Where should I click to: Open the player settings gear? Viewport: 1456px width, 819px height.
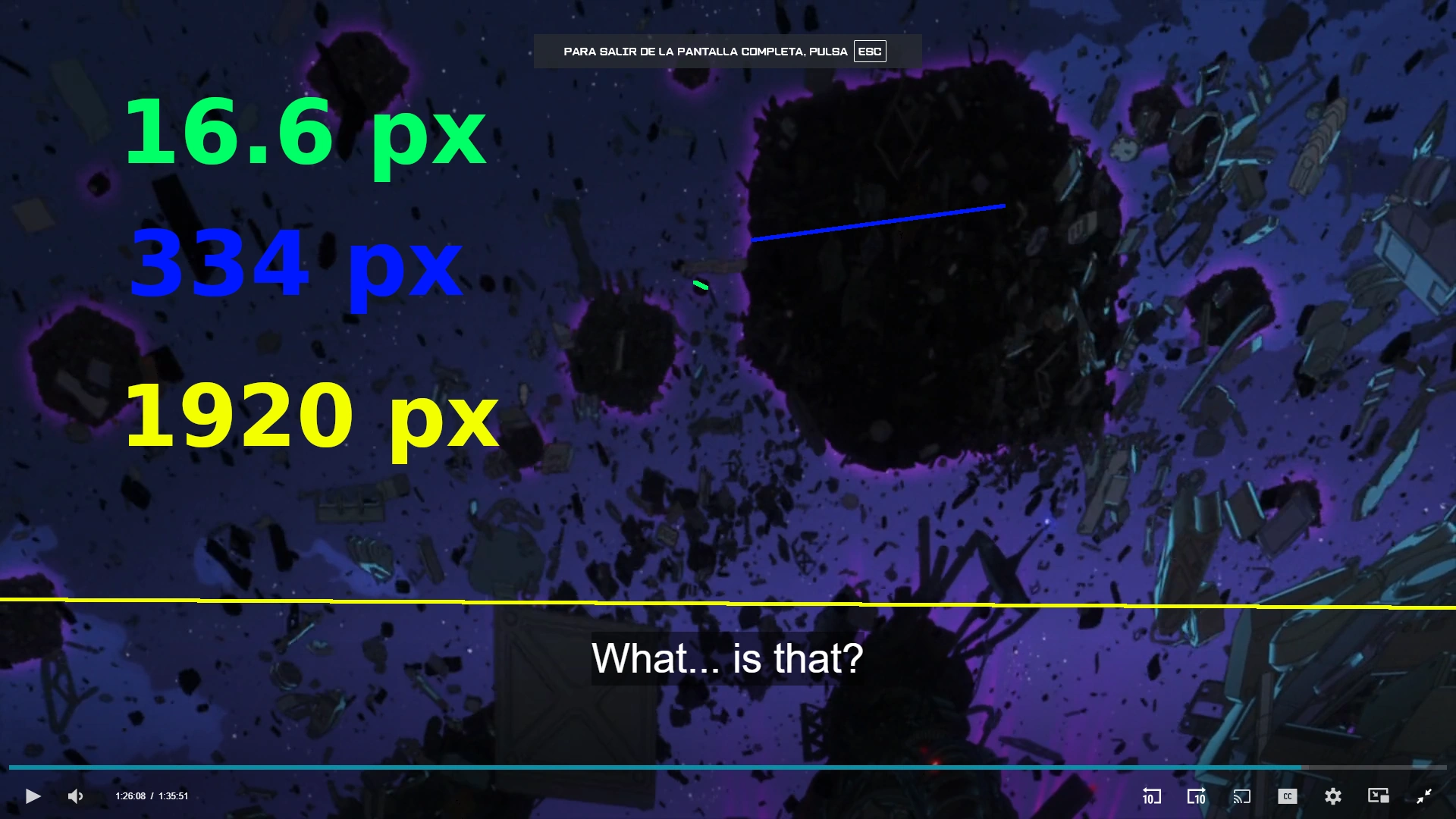[1333, 796]
